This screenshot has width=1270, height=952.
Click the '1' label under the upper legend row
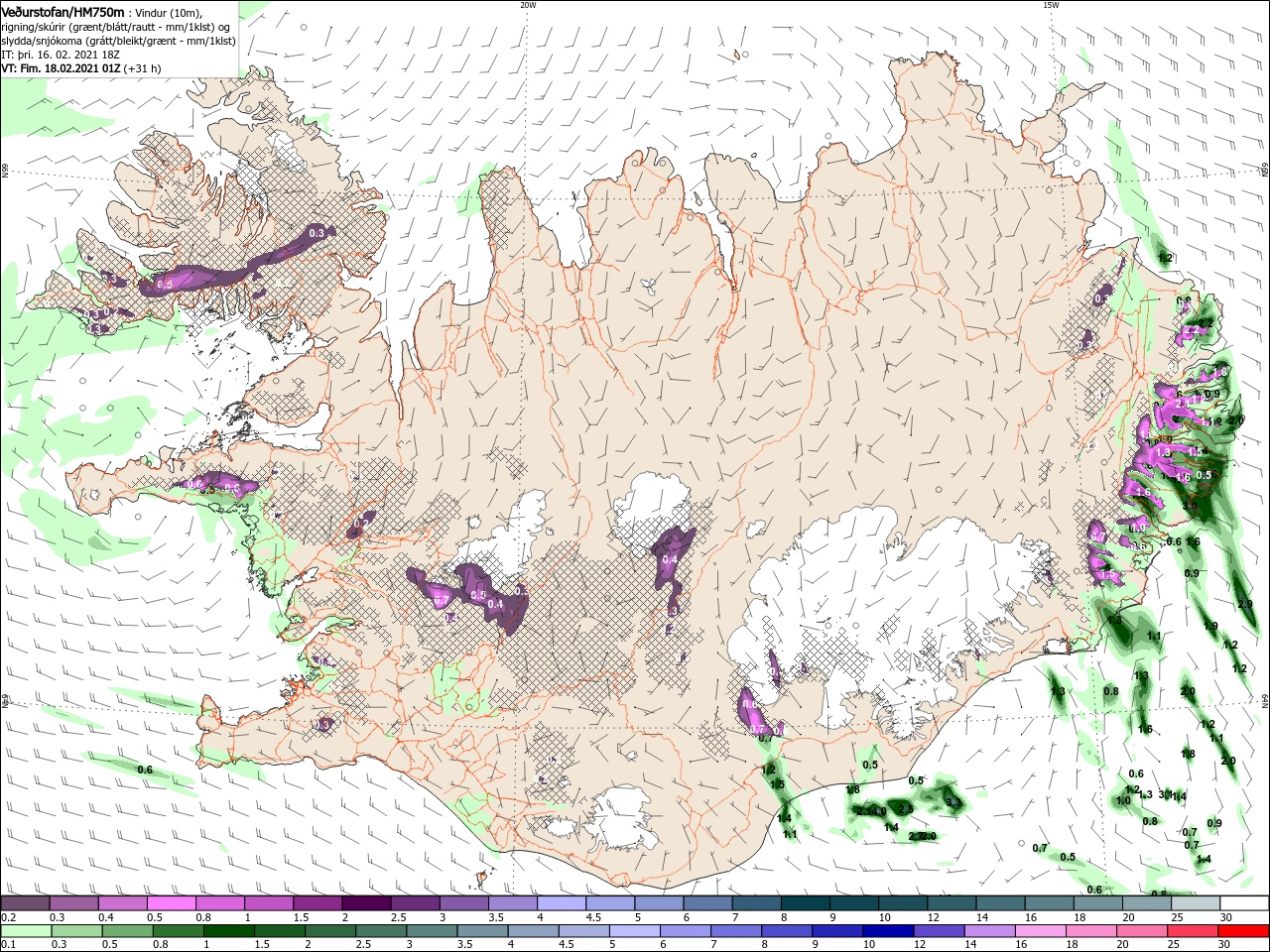(248, 917)
